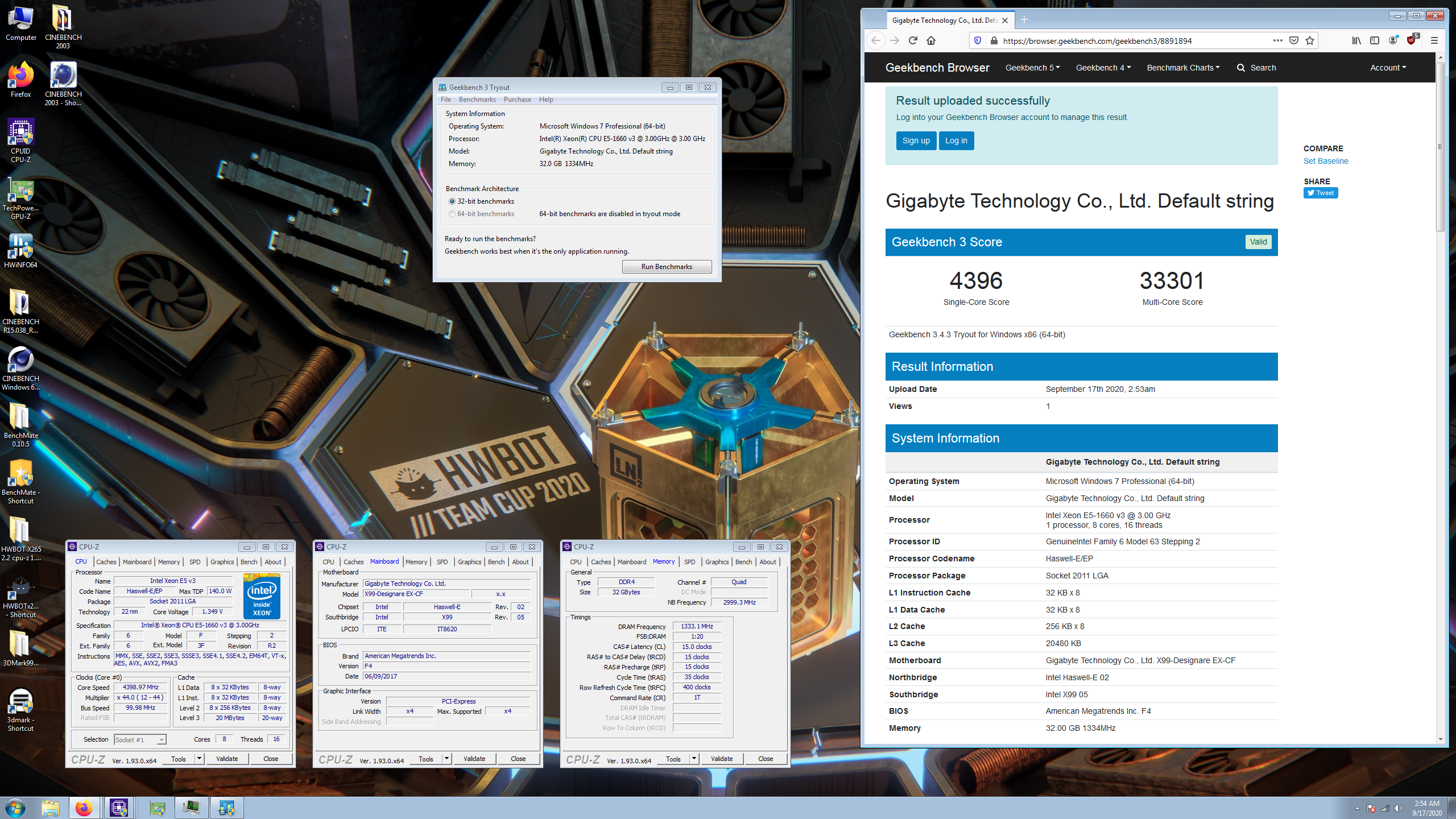Launch Firefox from desktop shortcut

(21, 80)
